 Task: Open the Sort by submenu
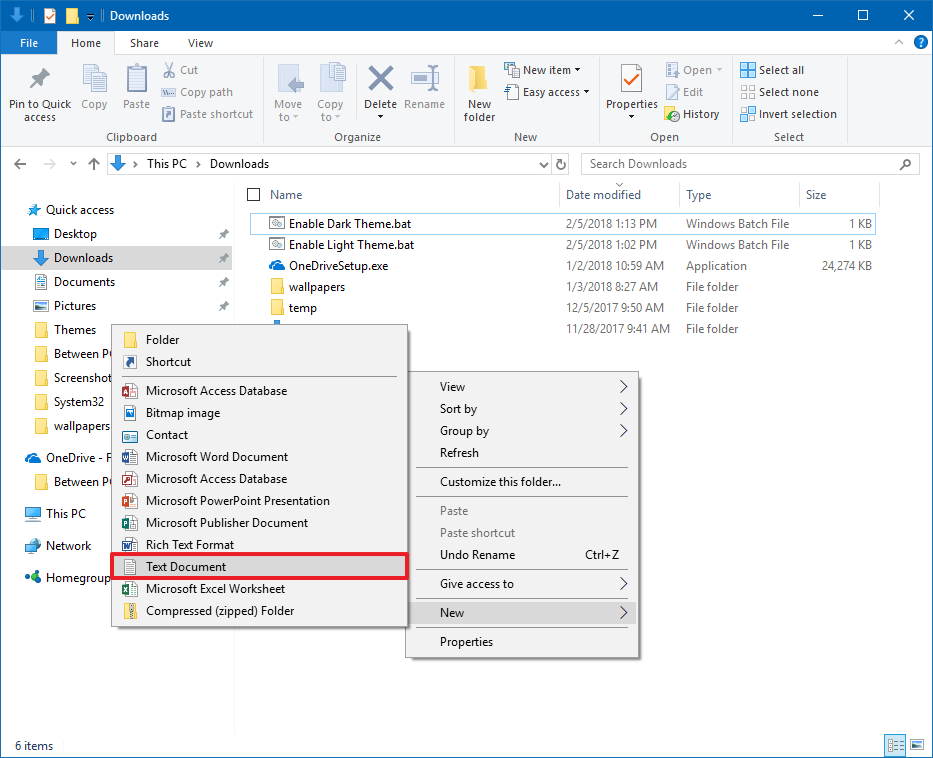522,409
